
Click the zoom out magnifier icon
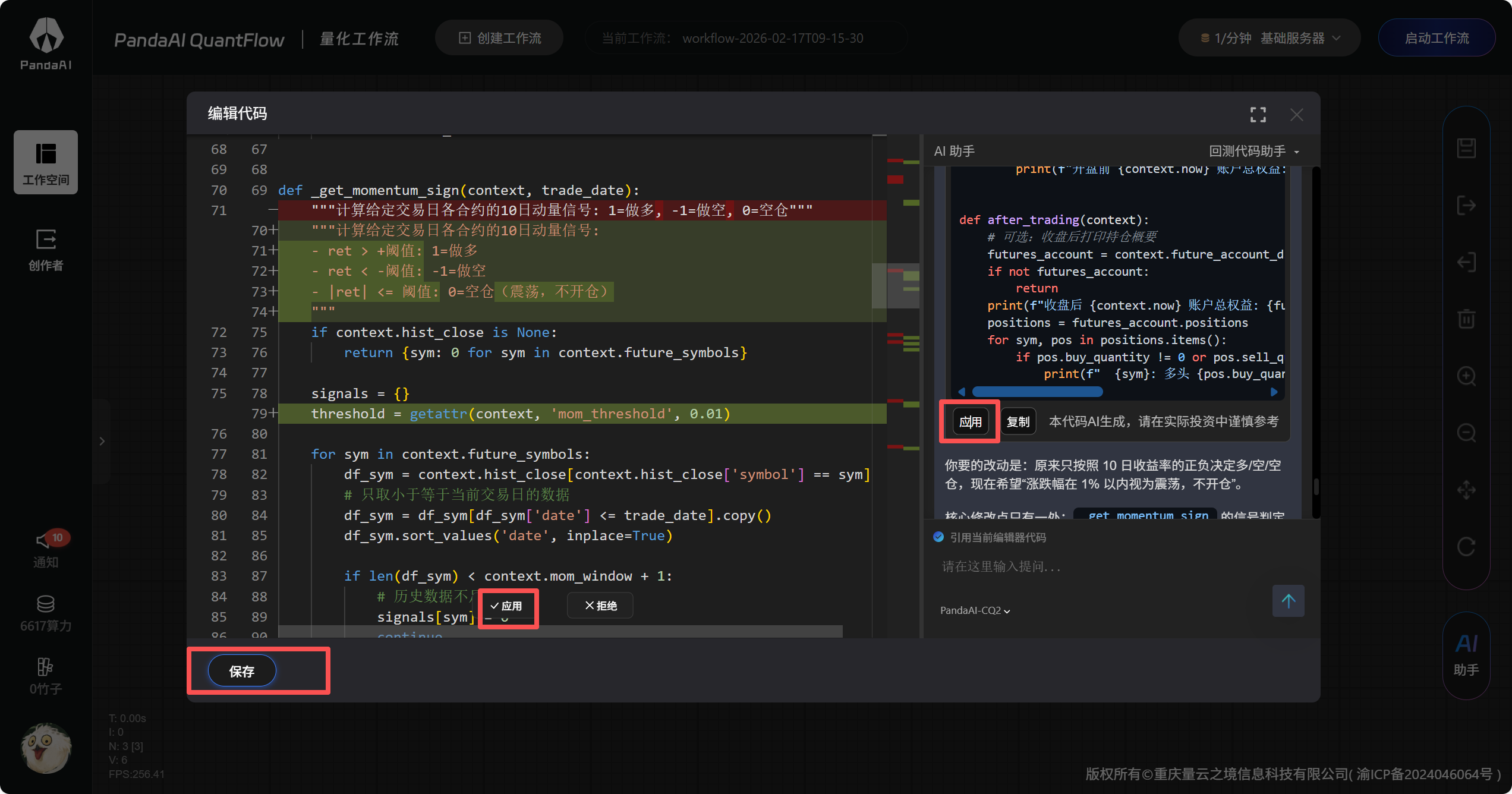click(1466, 433)
